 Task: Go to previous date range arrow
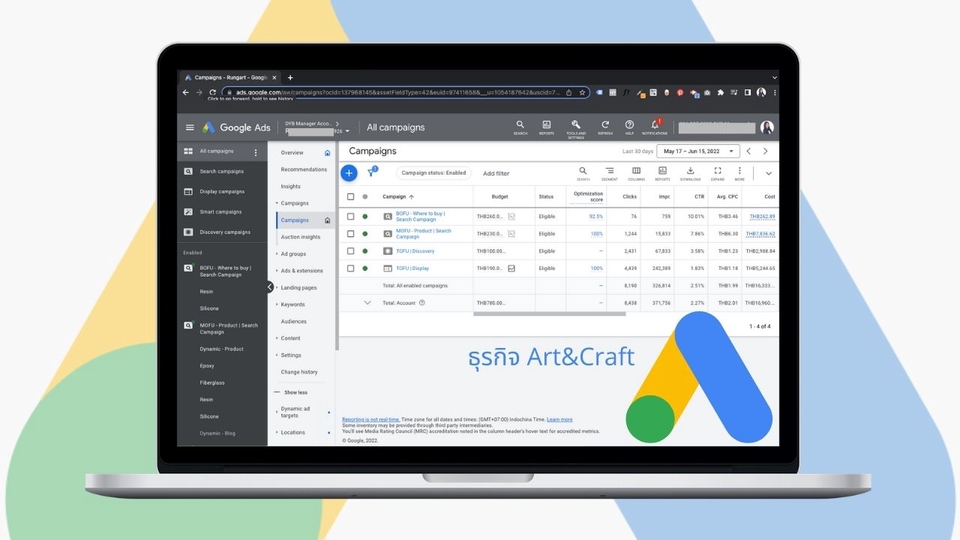pyautogui.click(x=749, y=151)
